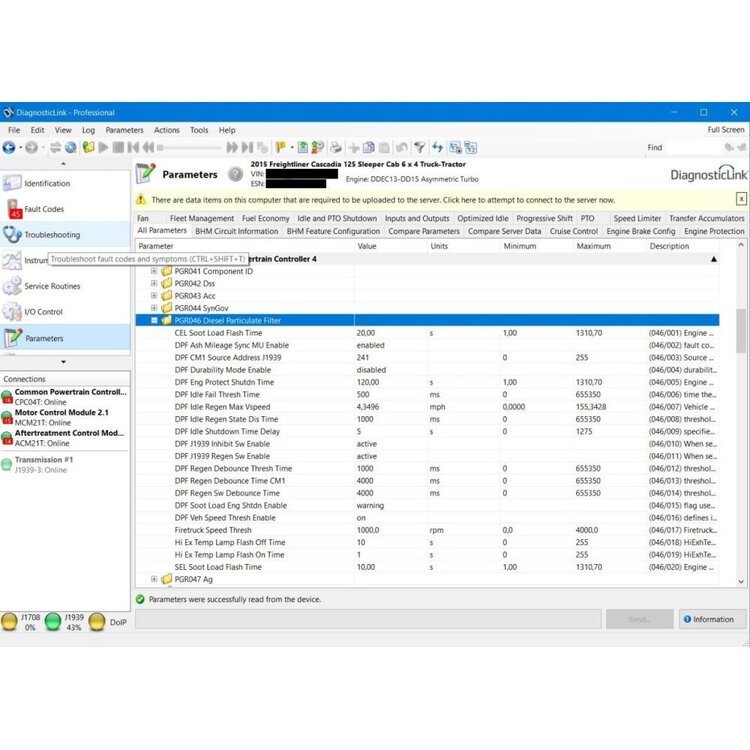Image resolution: width=750 pixels, height=750 pixels.
Task: Open the Troubleshooting panel in sidebar
Action: point(52,235)
